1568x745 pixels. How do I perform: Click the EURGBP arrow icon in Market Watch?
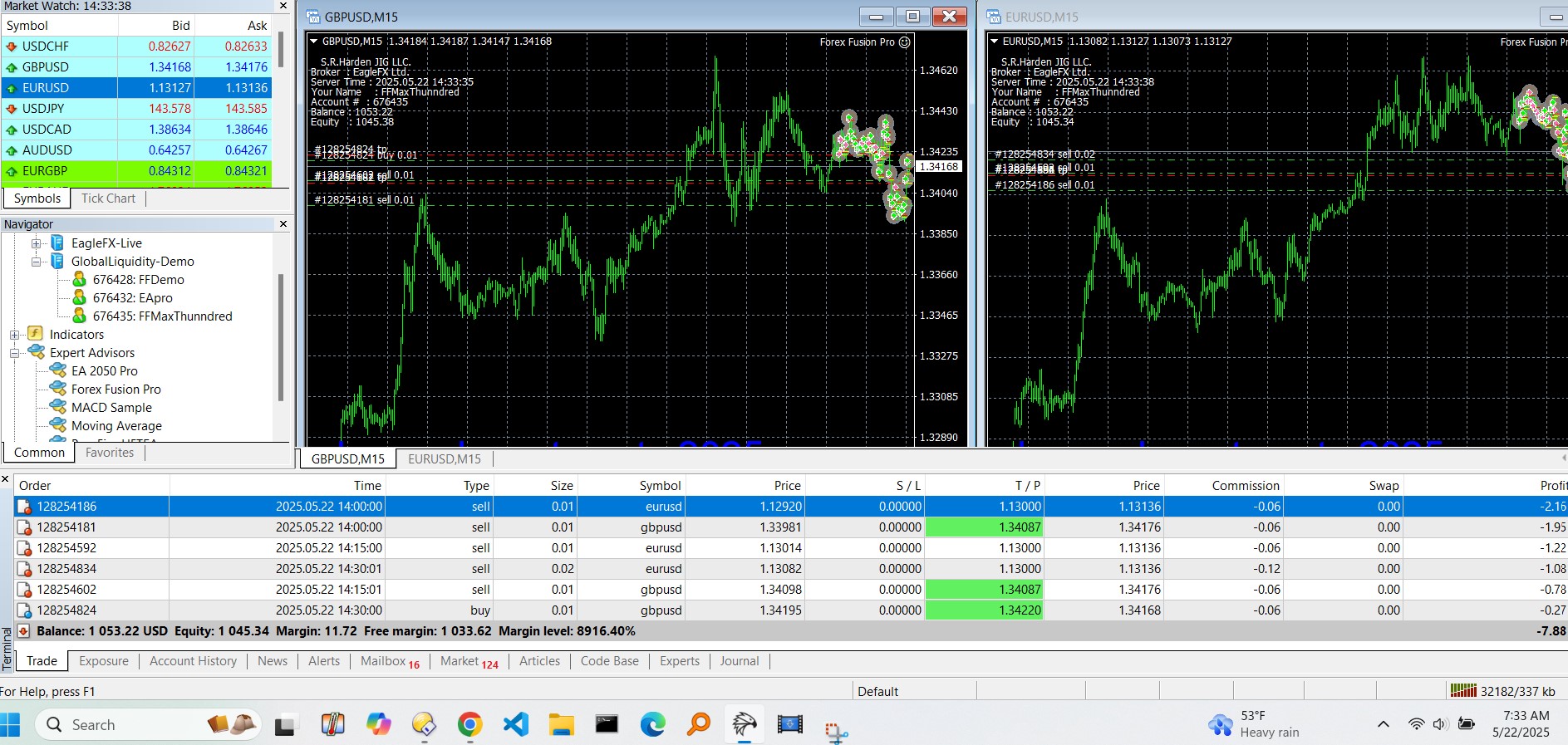click(x=12, y=171)
